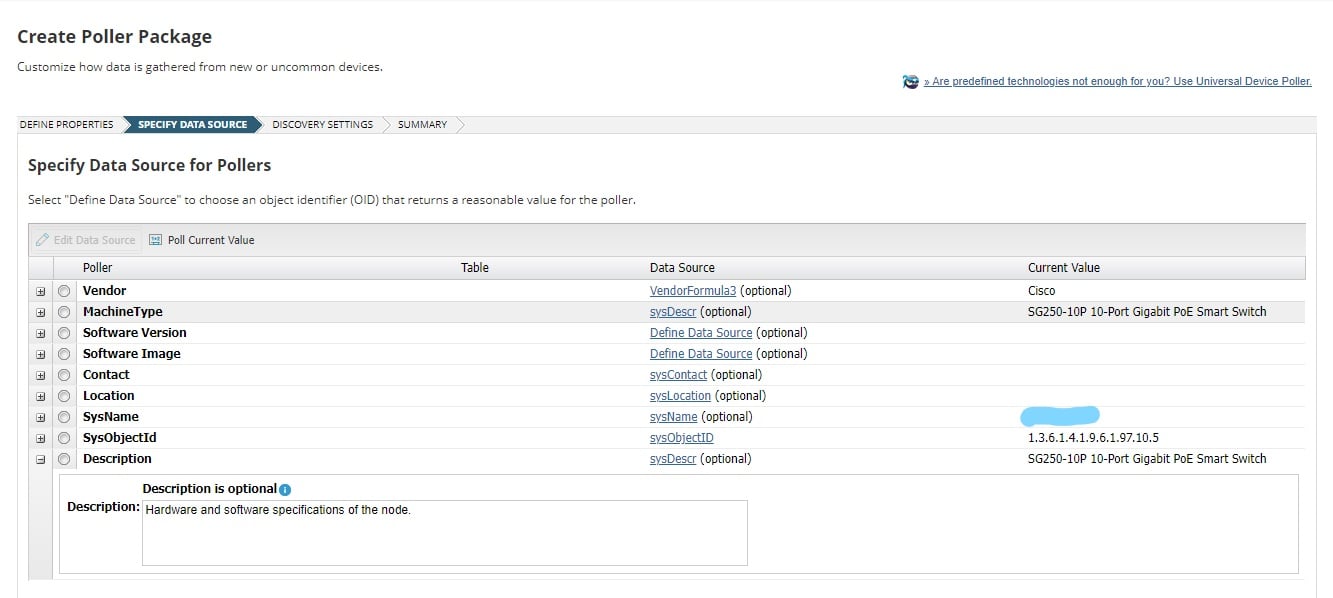The height and width of the screenshot is (598, 1333).
Task: Click the Poll Current Value icon
Action: pos(155,240)
